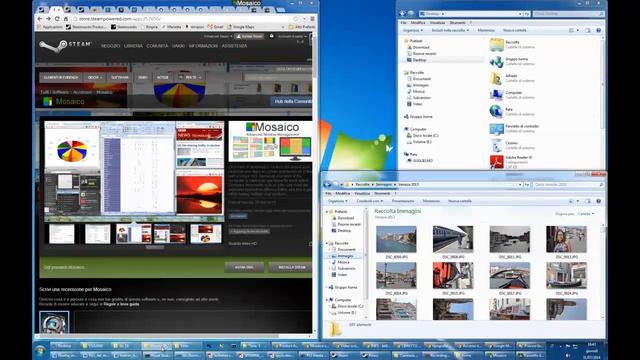Click the Chrome forward arrow
The width and height of the screenshot is (640, 360).
48,19
